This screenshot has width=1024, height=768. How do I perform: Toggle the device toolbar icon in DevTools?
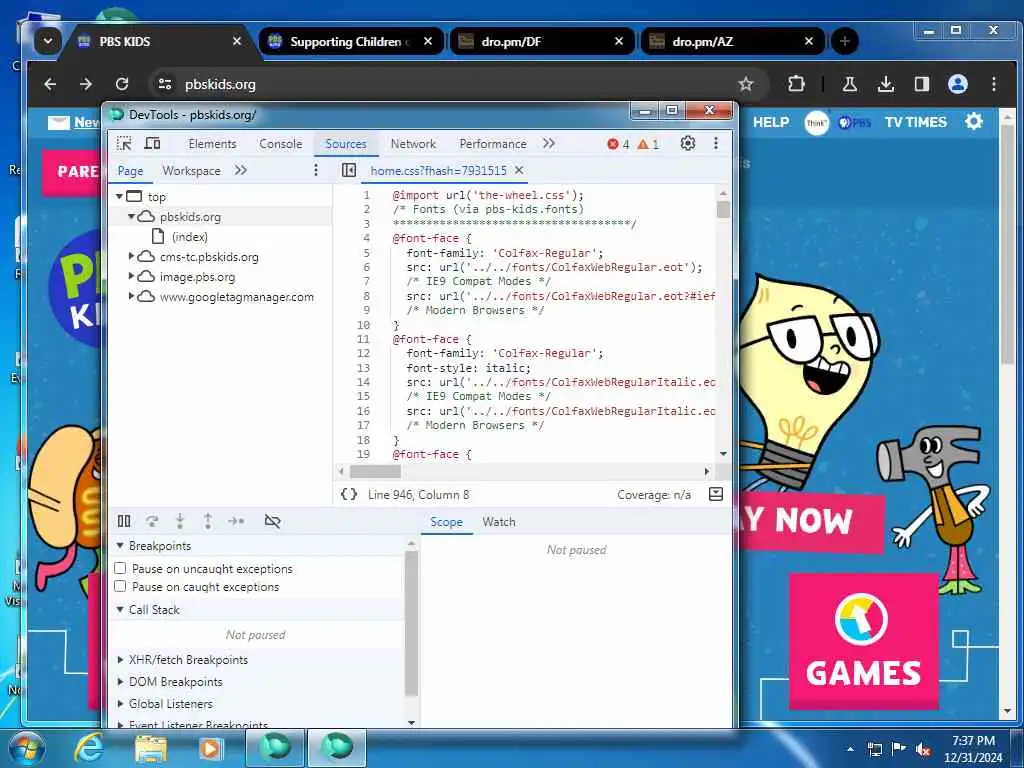click(x=152, y=143)
